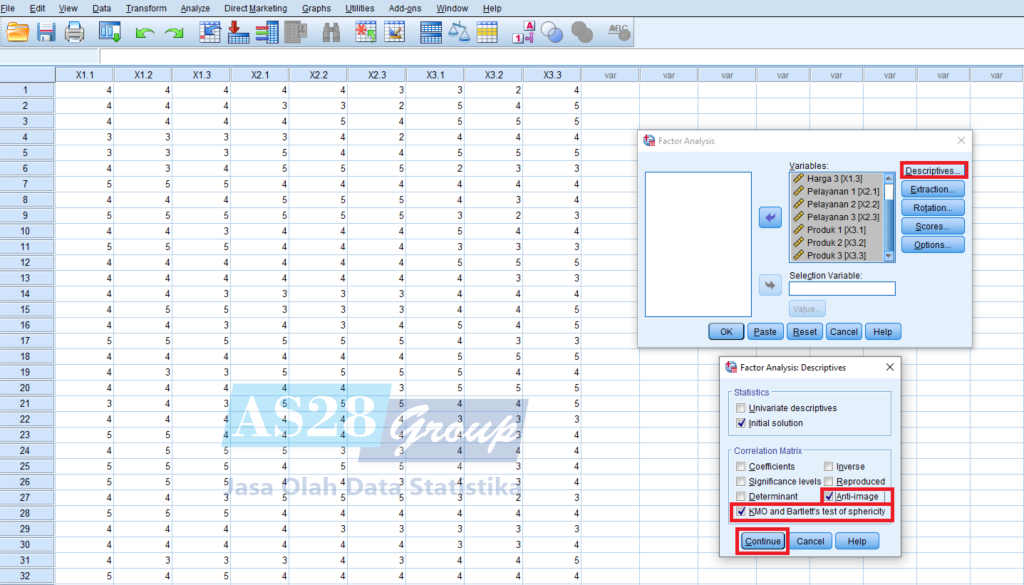Click the Print icon in the toolbar
1024x585 pixels.
point(74,32)
